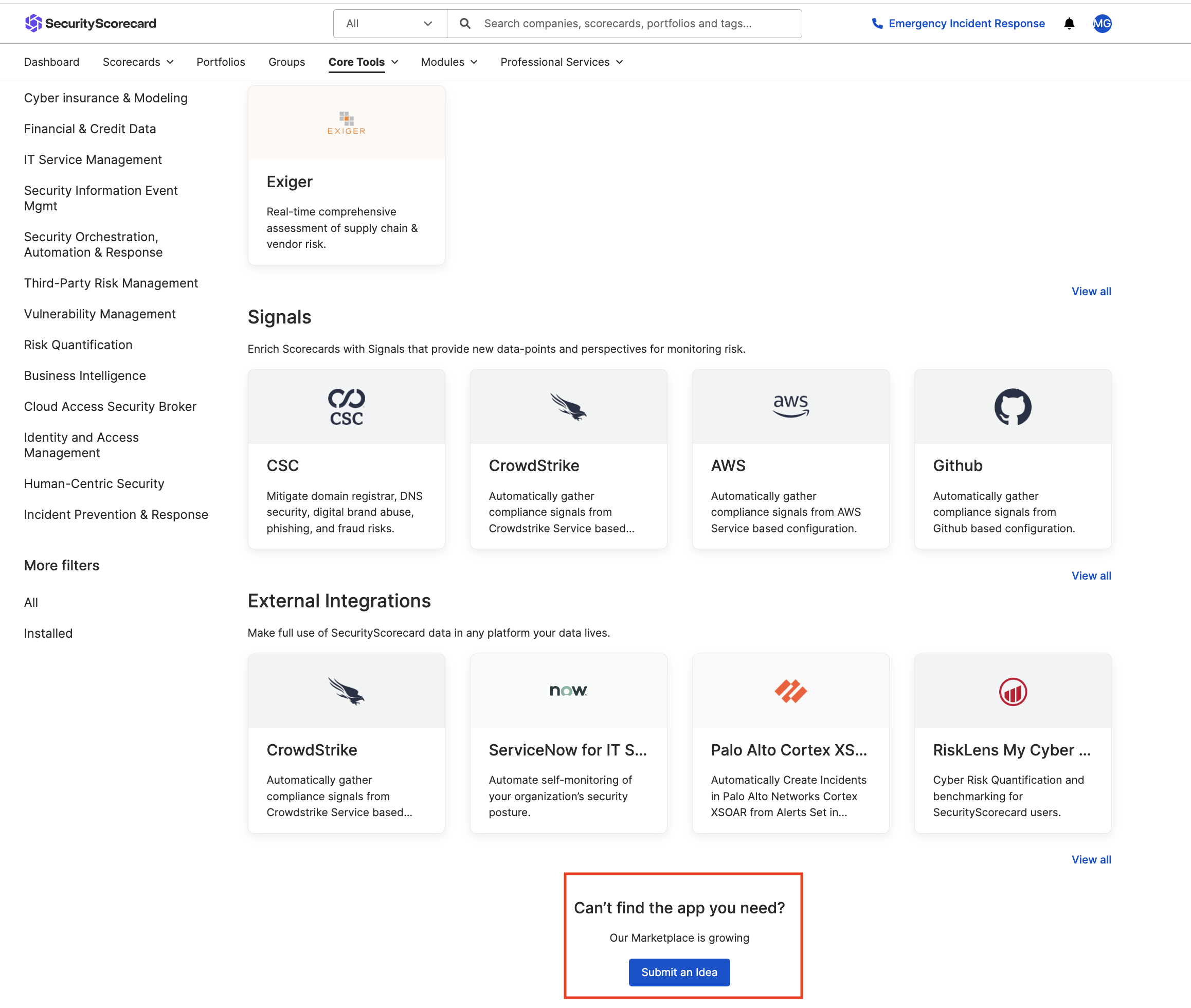Filter by Incident Prevention & Response
Viewport: 1191px width, 1008px height.
point(116,514)
